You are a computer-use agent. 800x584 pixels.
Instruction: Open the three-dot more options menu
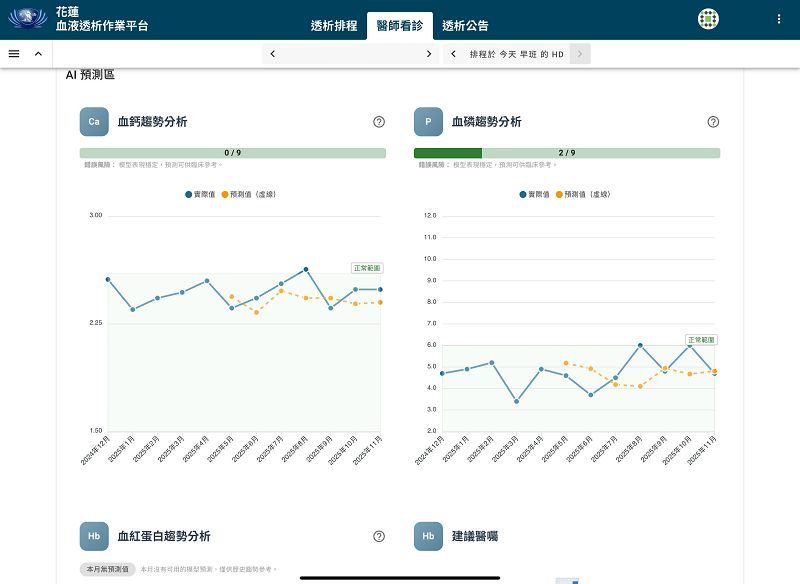[779, 19]
